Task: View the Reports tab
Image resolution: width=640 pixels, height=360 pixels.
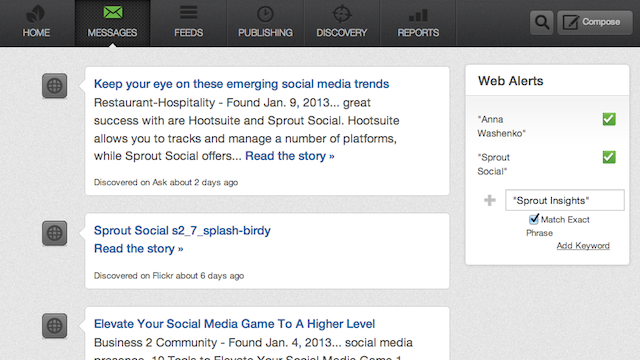Action: [x=418, y=23]
